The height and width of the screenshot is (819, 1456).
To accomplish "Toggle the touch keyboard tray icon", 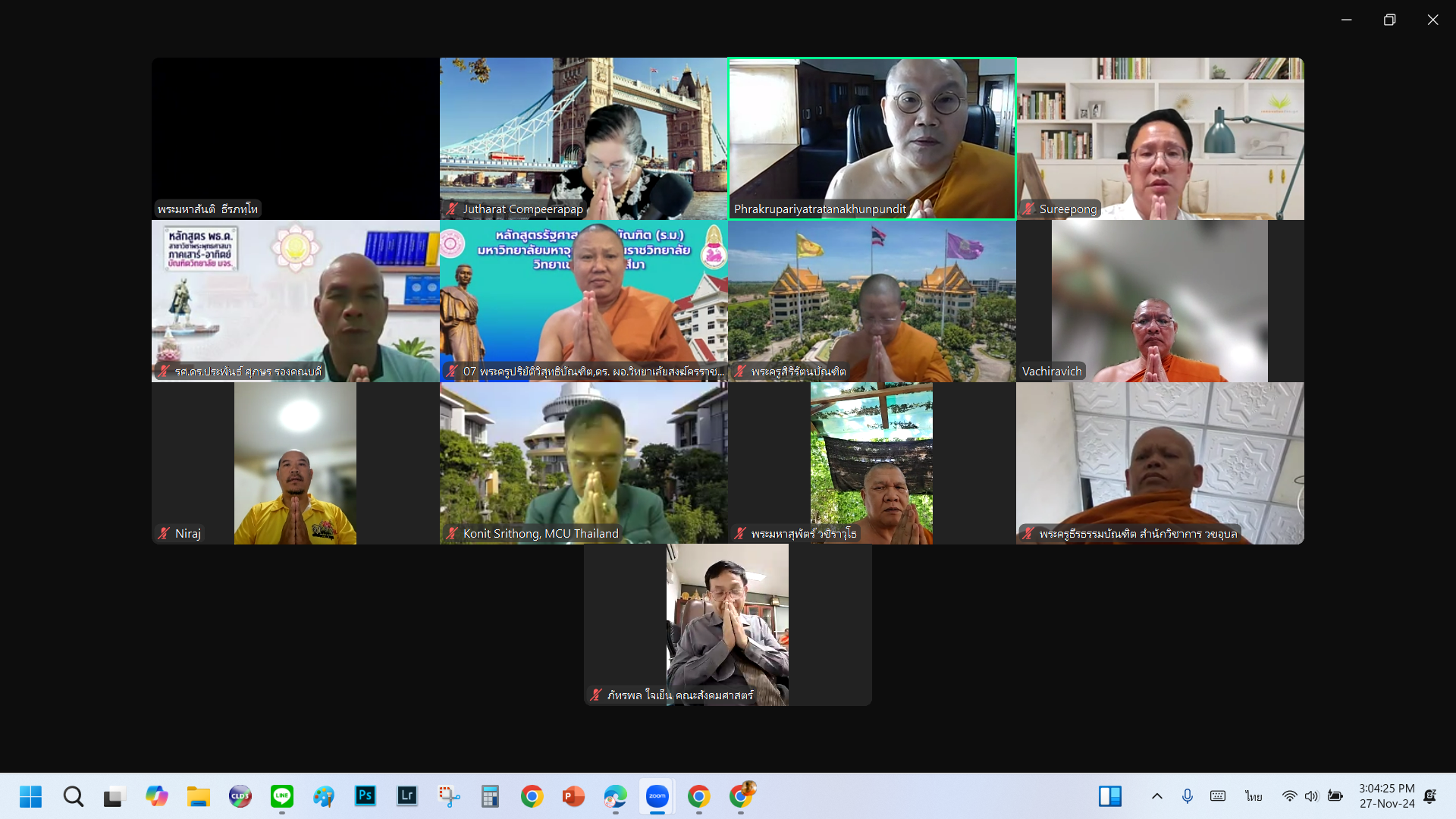I will coord(1218,796).
